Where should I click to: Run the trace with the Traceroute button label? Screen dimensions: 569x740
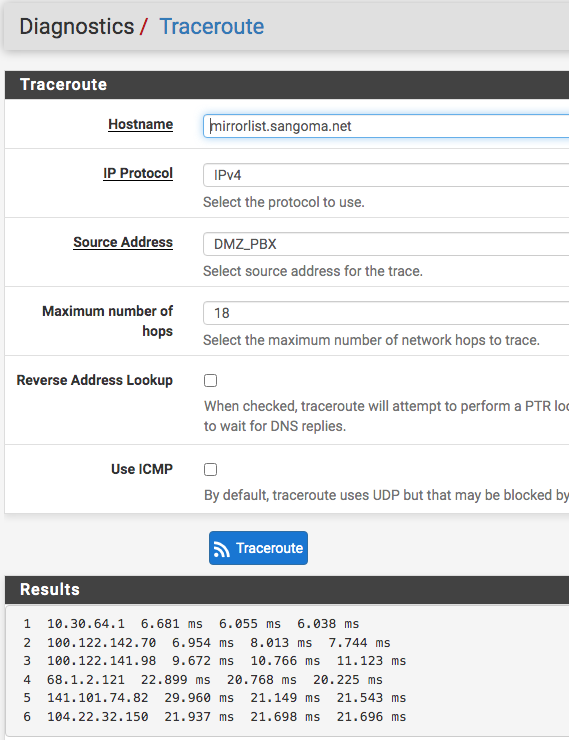(x=269, y=548)
